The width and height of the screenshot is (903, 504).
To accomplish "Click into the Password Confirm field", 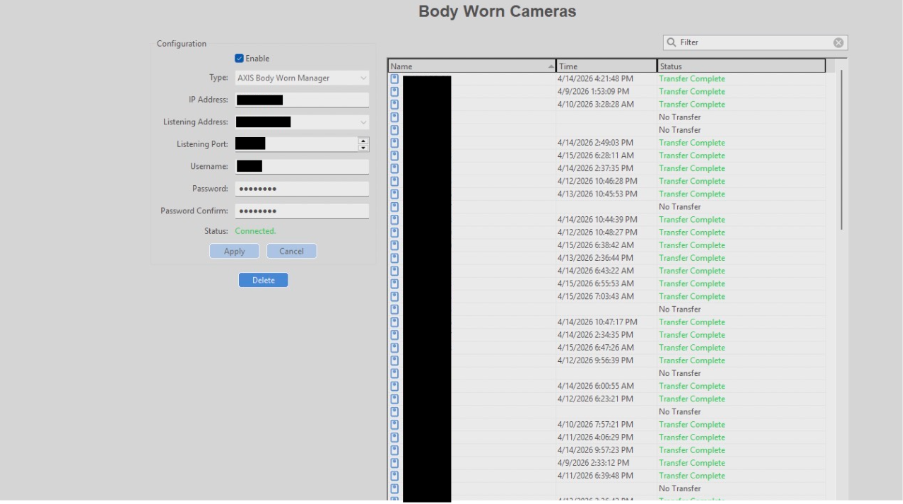I will (302, 211).
